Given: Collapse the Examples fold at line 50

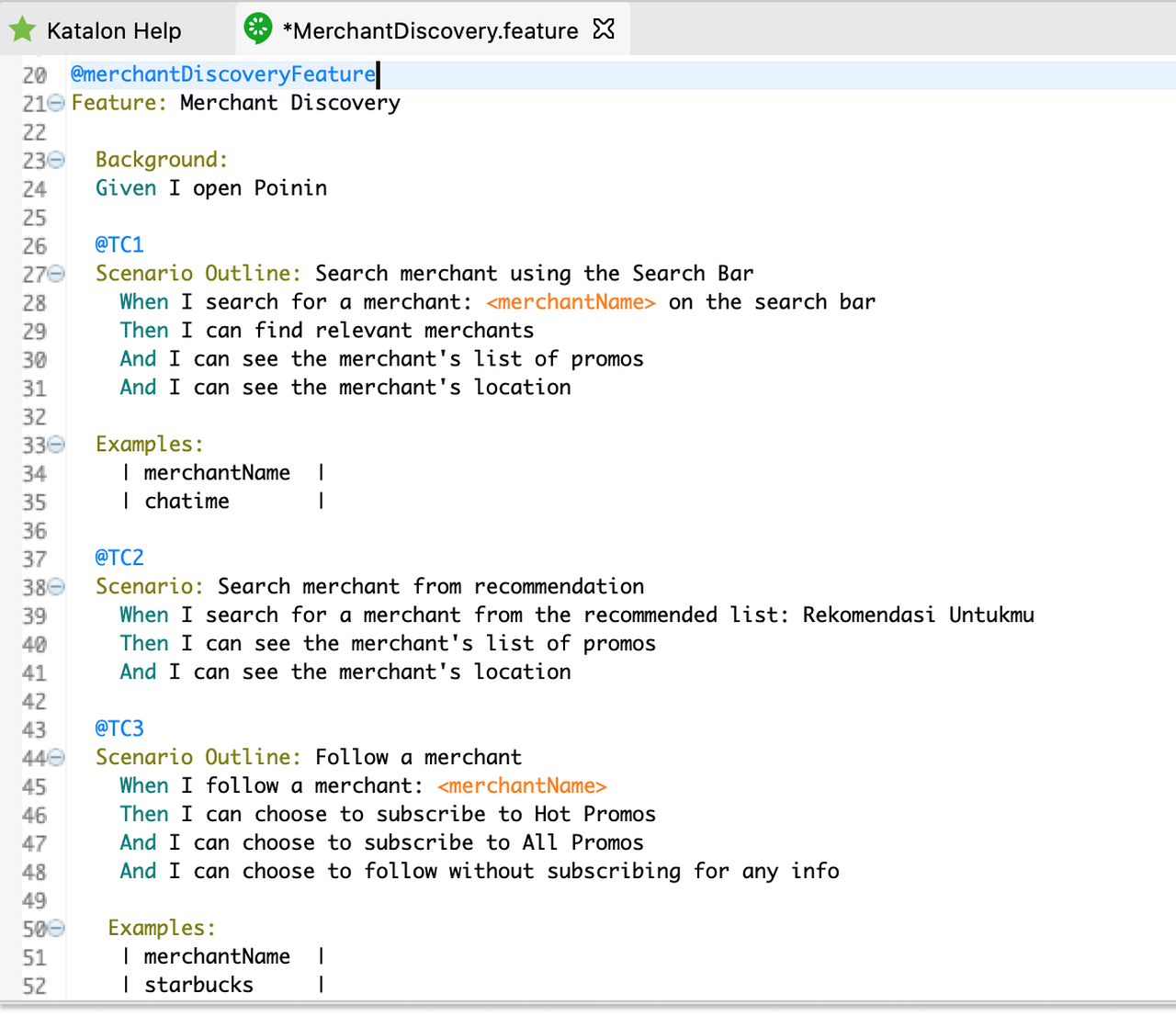Looking at the screenshot, I should click(57, 929).
